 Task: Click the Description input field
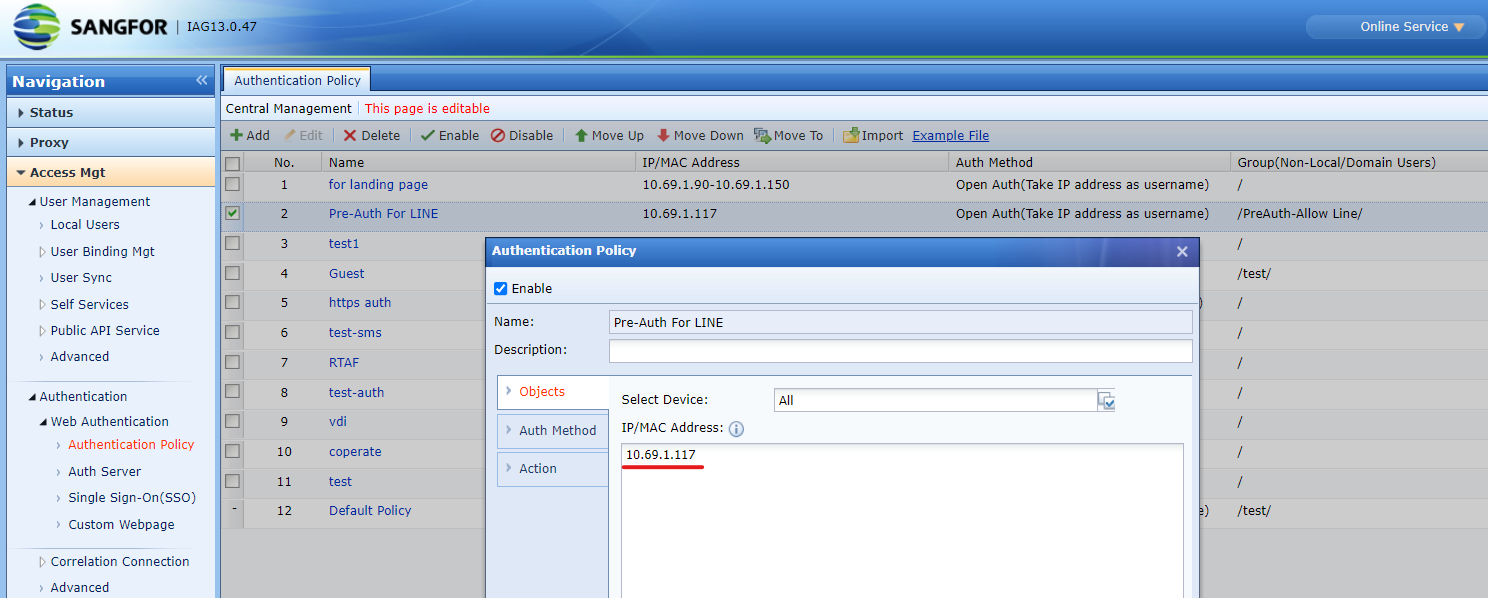tap(900, 351)
